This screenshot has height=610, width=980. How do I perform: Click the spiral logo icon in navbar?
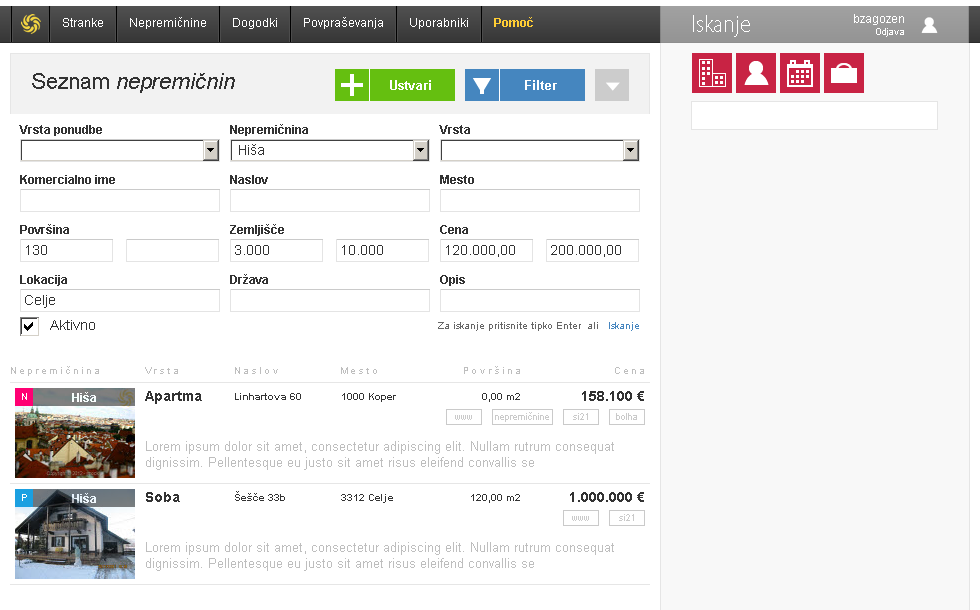(30, 23)
